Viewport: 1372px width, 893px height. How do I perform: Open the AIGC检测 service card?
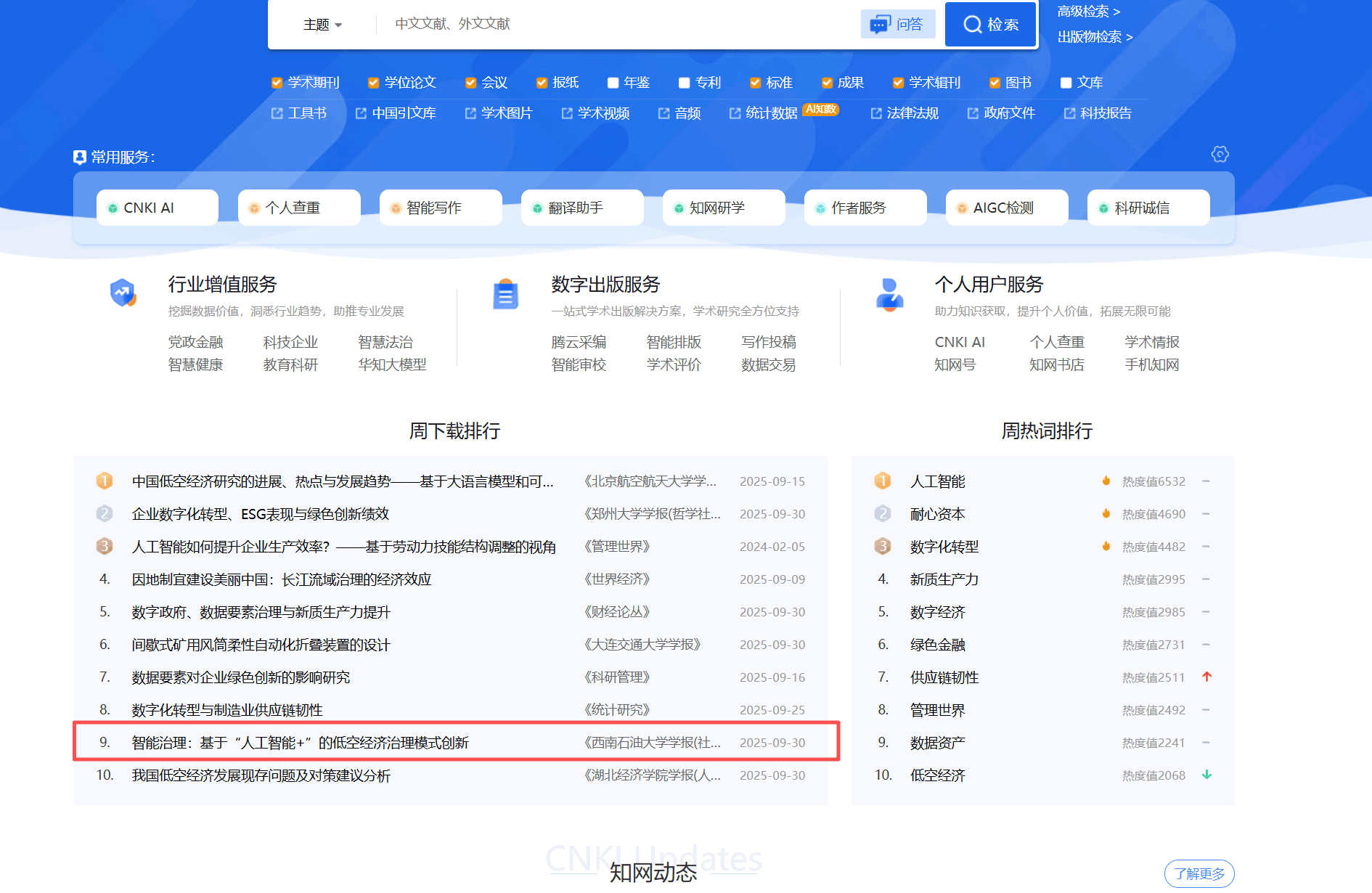[1006, 208]
